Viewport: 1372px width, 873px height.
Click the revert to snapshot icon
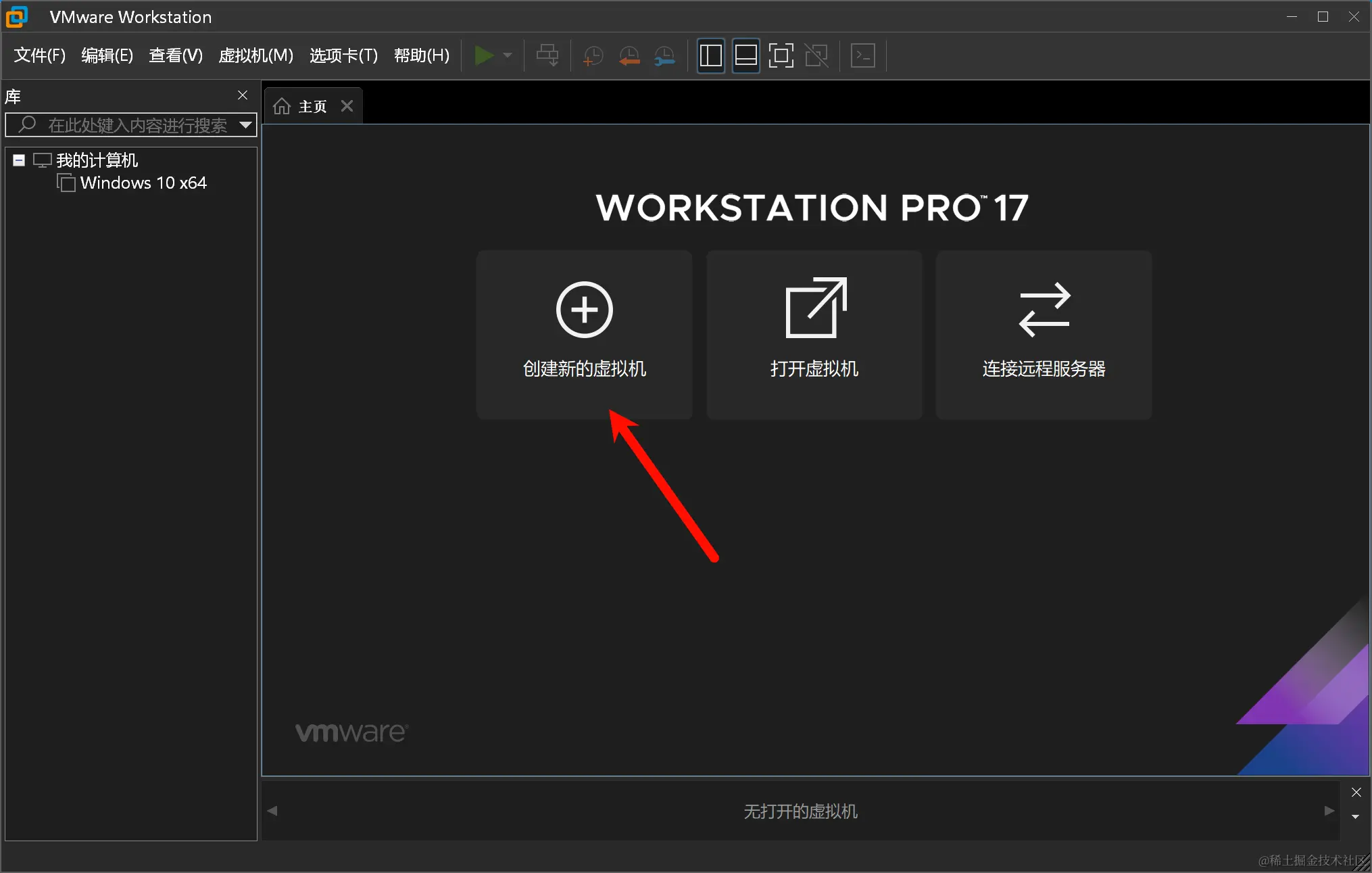(629, 55)
